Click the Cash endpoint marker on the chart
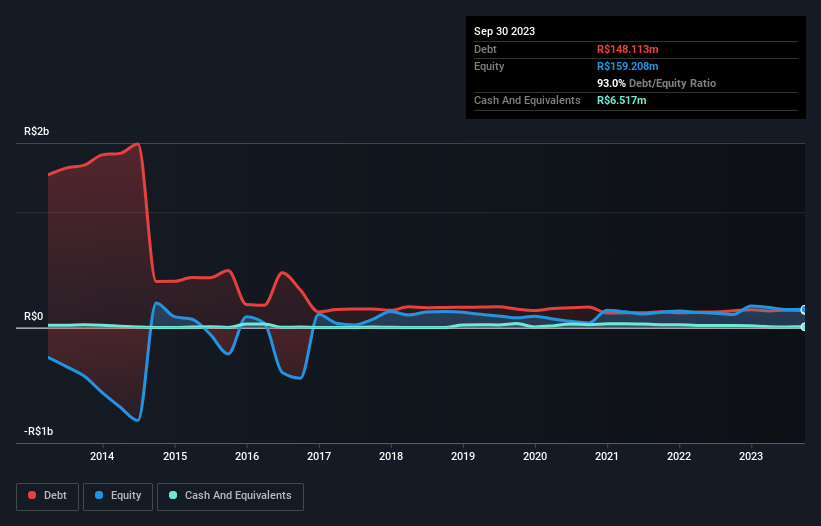Image resolution: width=821 pixels, height=526 pixels. tap(804, 327)
